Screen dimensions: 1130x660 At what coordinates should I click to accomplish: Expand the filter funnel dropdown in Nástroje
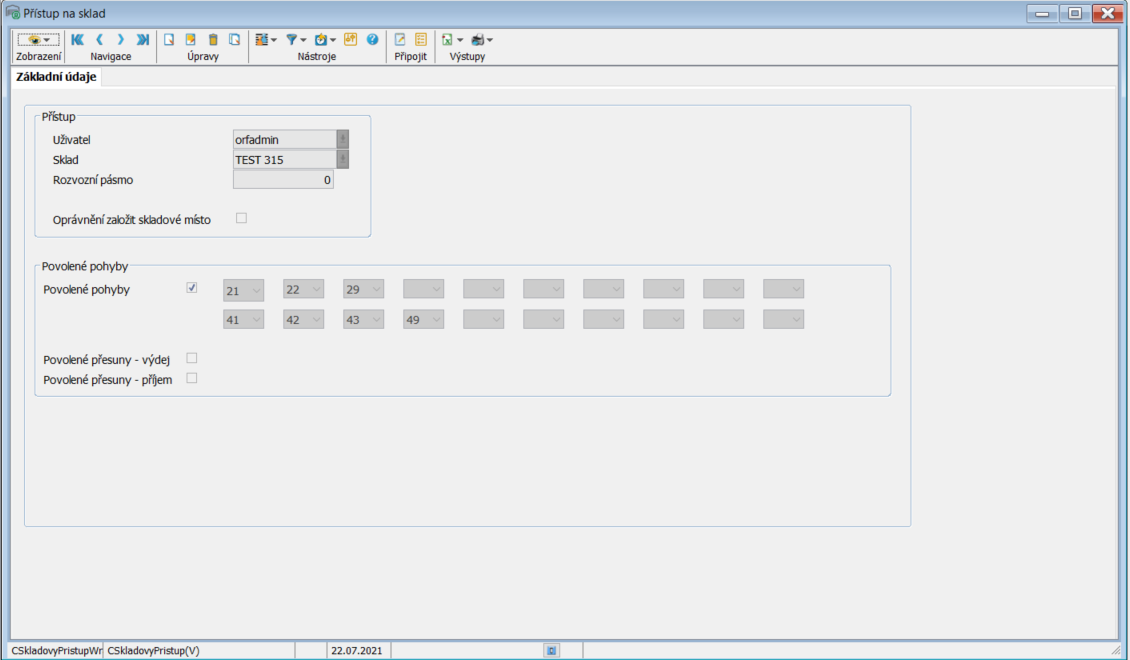[x=296, y=40]
